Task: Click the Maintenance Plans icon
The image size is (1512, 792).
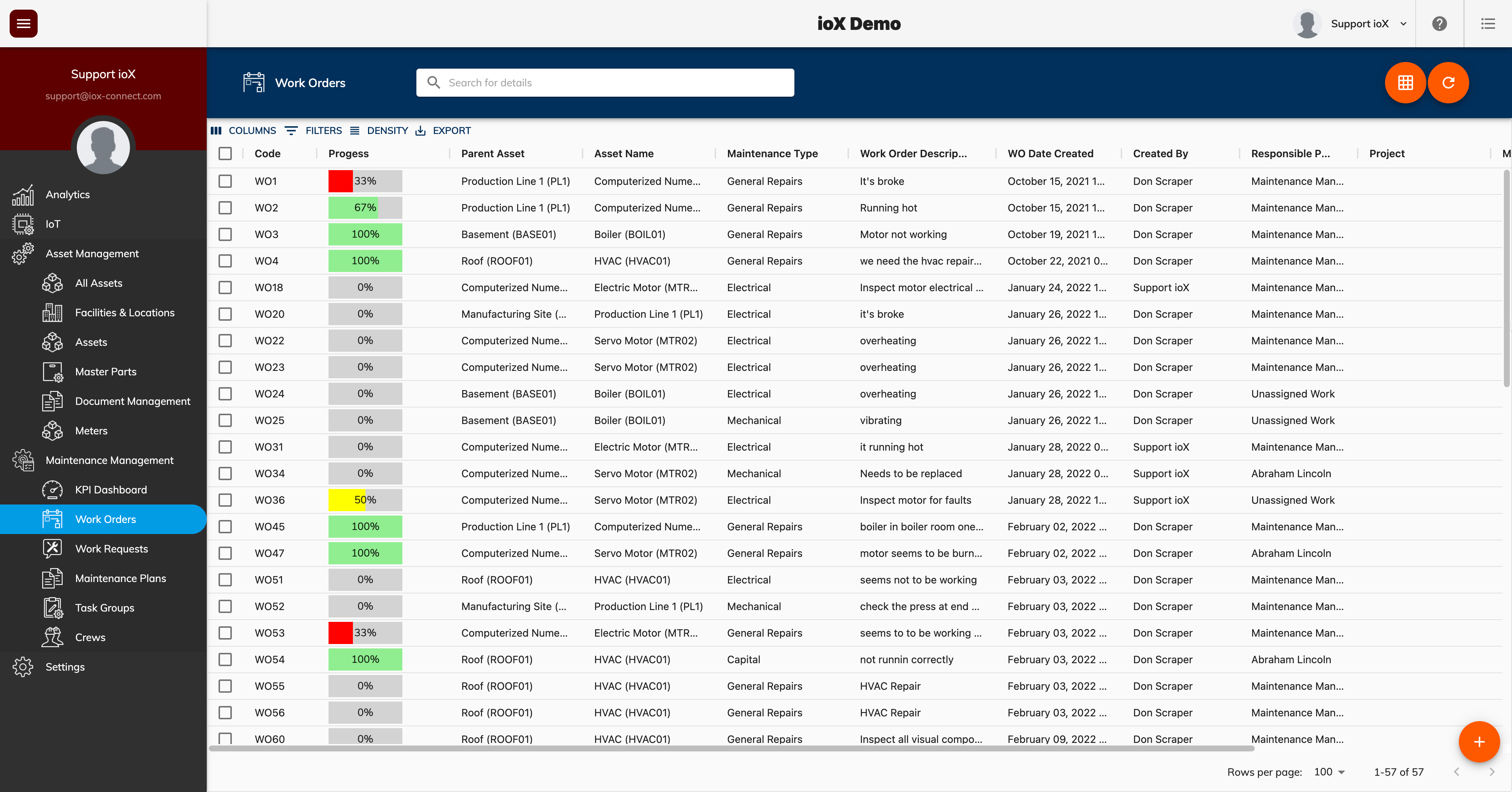Action: pyautogui.click(x=52, y=578)
